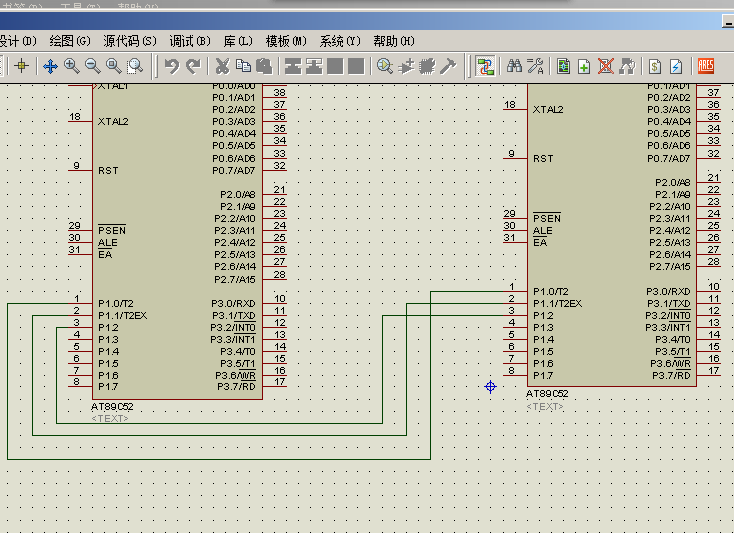This screenshot has width=734, height=533.
Task: Open the 系统(Y) menu
Action: coord(340,41)
